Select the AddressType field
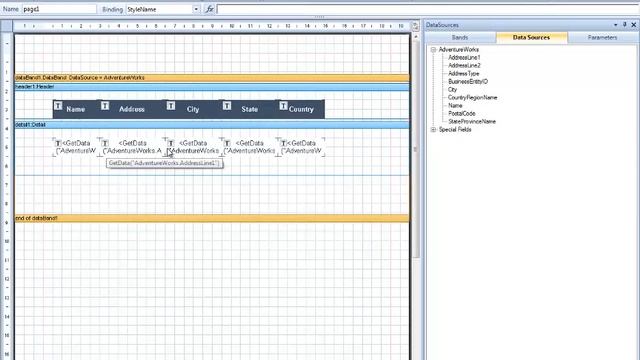The height and width of the screenshot is (360, 640). point(464,73)
